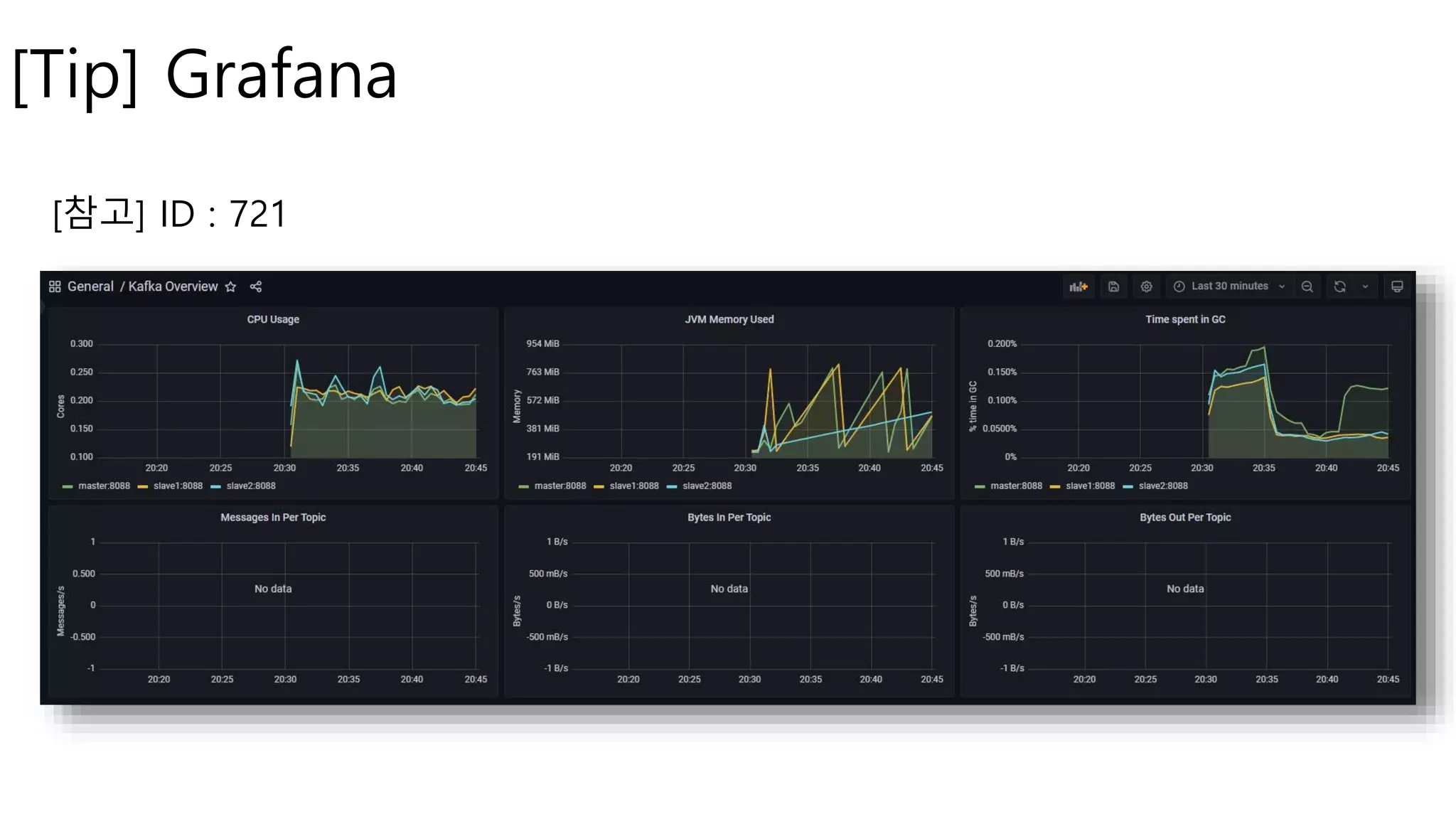Zoom out the time range
The width and height of the screenshot is (1456, 819).
(x=1307, y=287)
